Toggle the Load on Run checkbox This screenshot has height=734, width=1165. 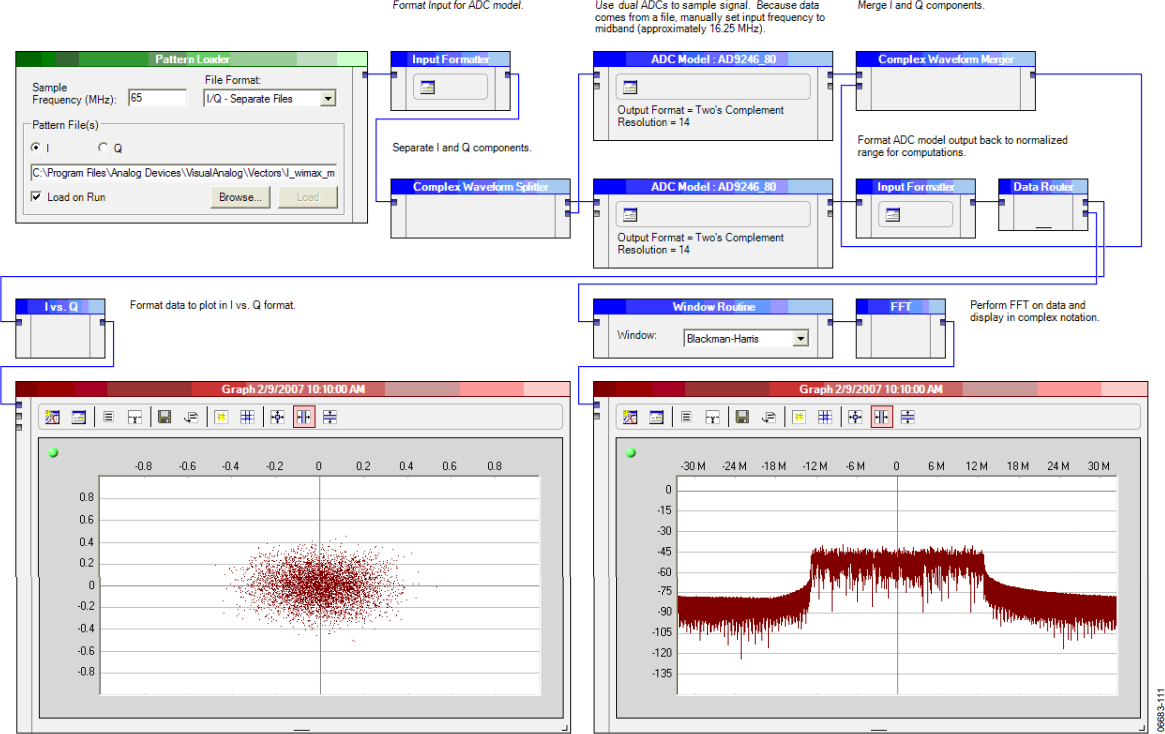(x=36, y=197)
